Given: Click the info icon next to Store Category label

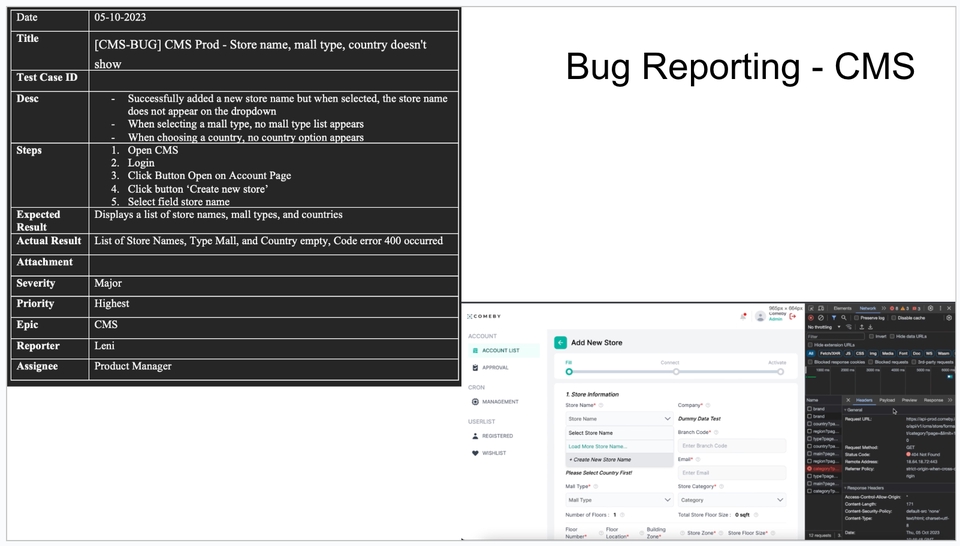Looking at the screenshot, I should click(x=721, y=487).
